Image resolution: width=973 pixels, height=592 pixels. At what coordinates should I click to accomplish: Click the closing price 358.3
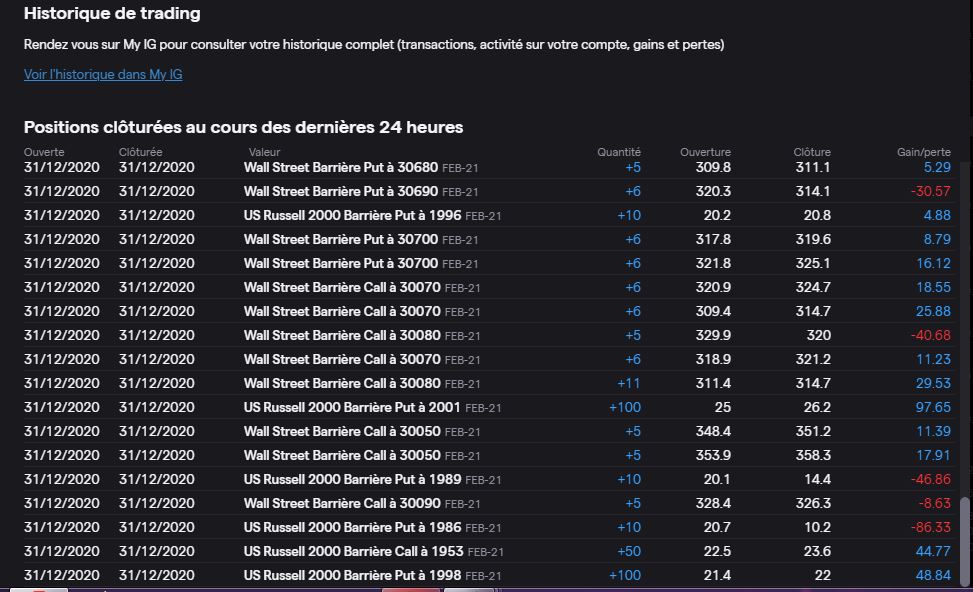(813, 455)
